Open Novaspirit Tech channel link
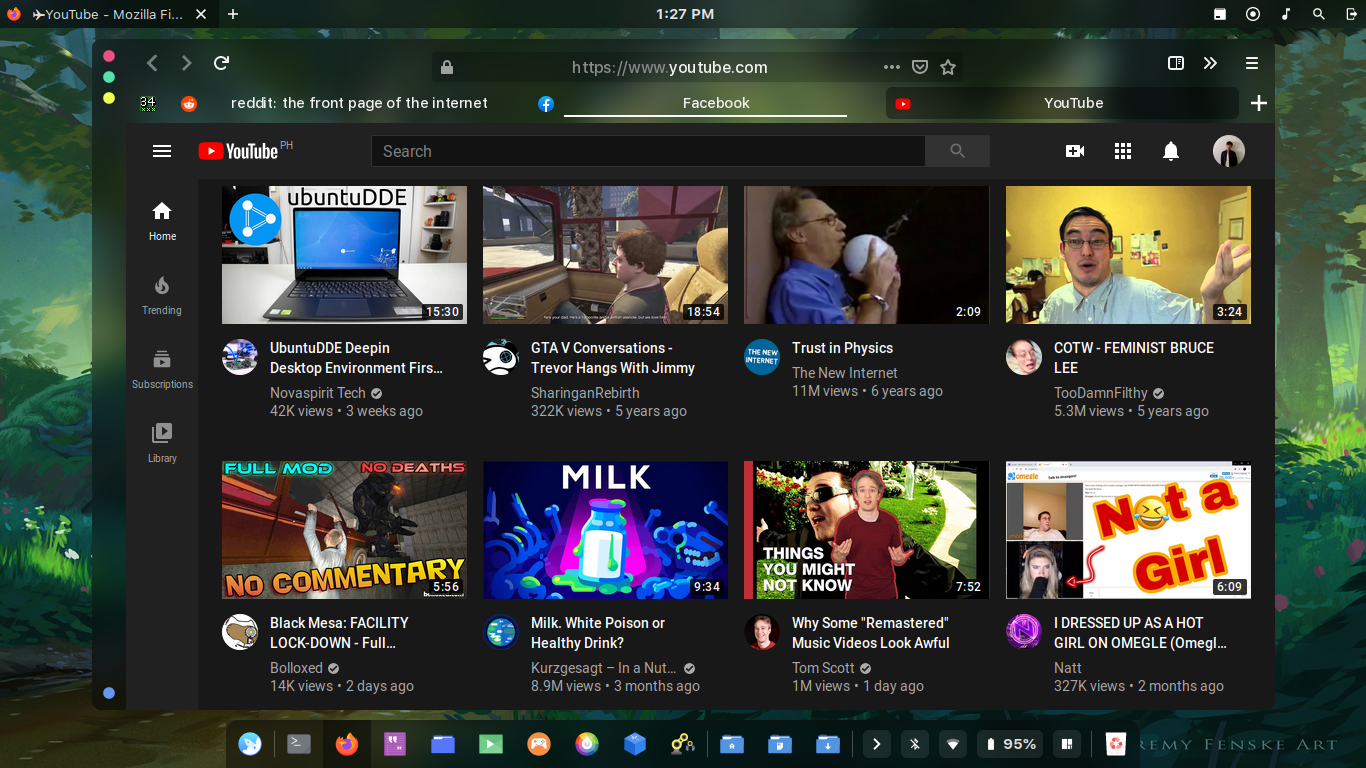 coord(318,393)
